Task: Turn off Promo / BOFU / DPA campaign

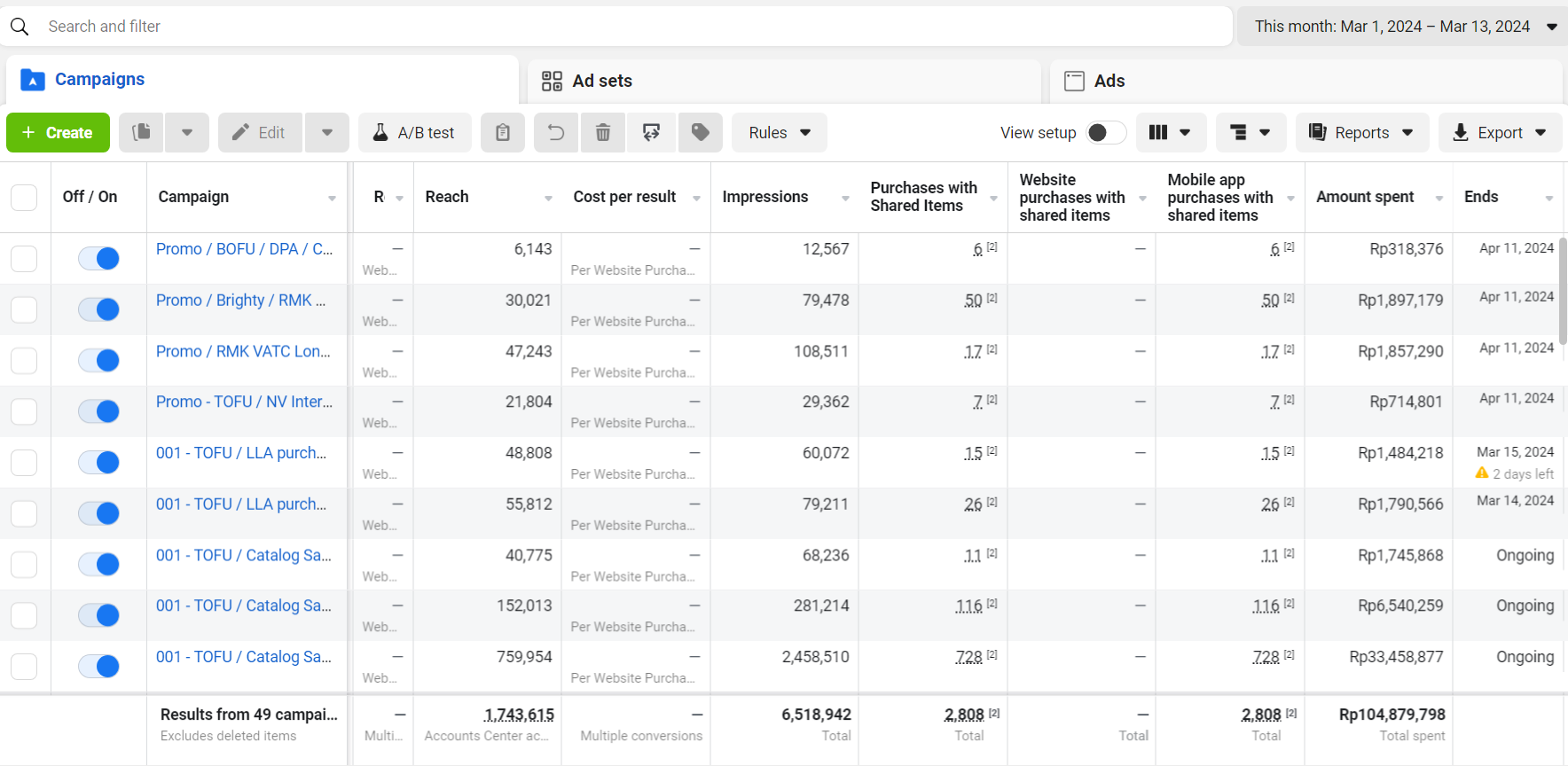Action: (98, 258)
